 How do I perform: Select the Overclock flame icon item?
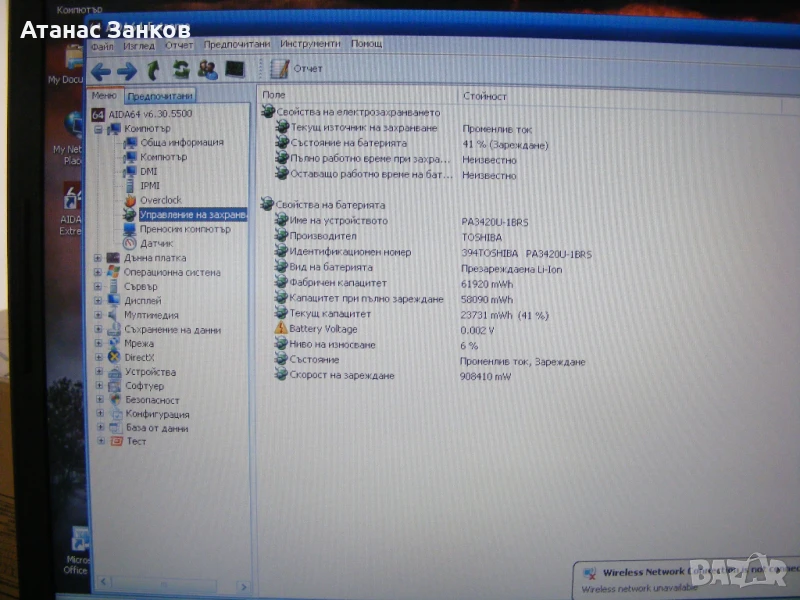(x=160, y=200)
